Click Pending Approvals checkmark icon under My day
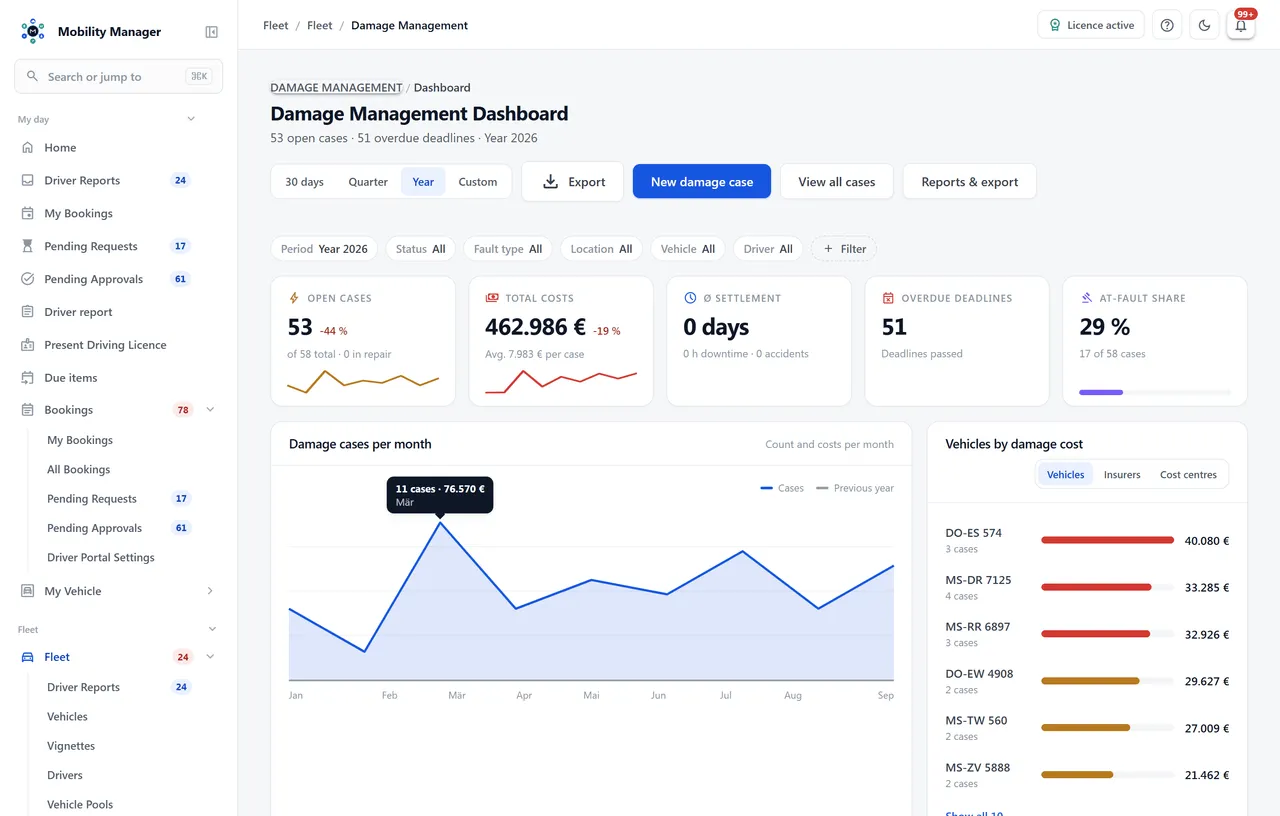The image size is (1280, 816). [27, 279]
